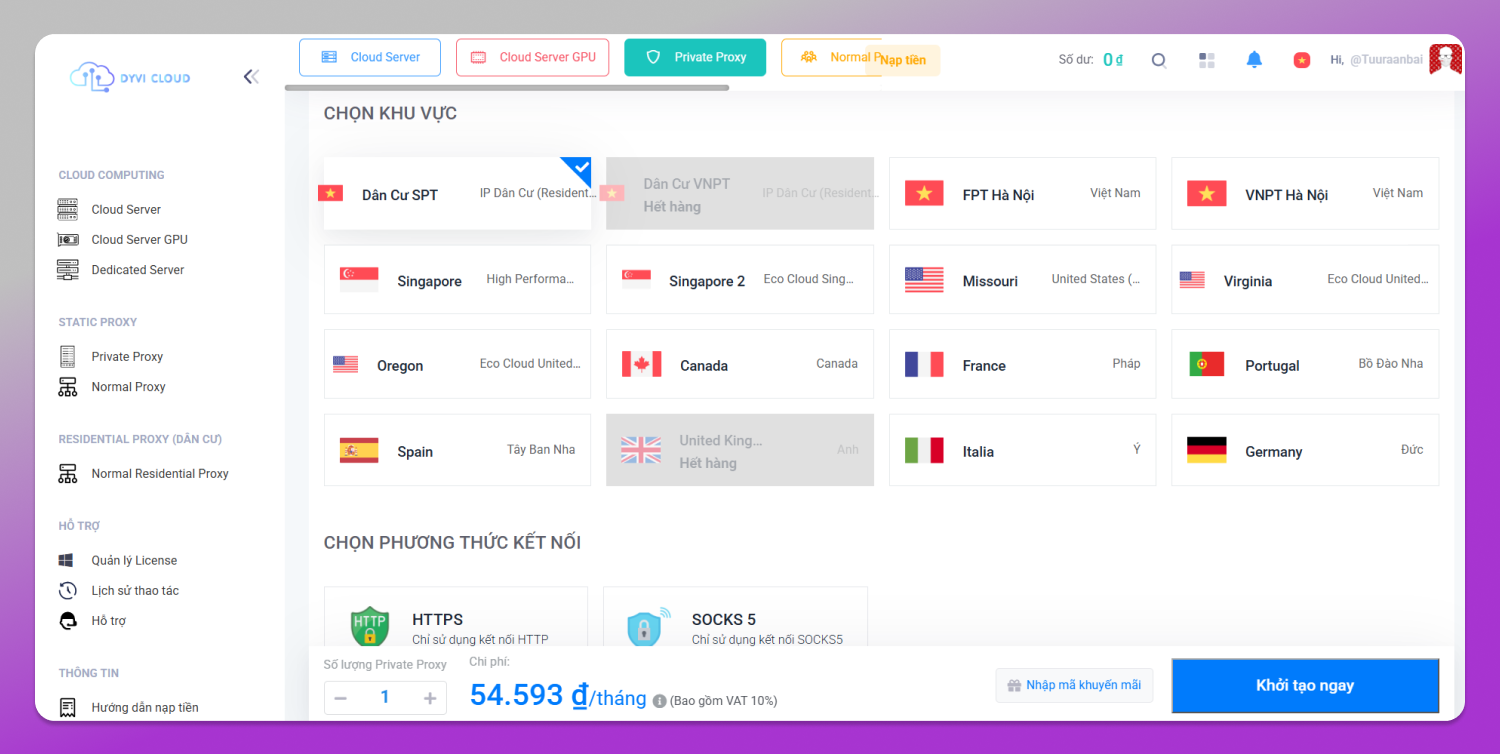Click SOCKS 5 blue lock icon
The image size is (1500, 754).
coord(649,626)
